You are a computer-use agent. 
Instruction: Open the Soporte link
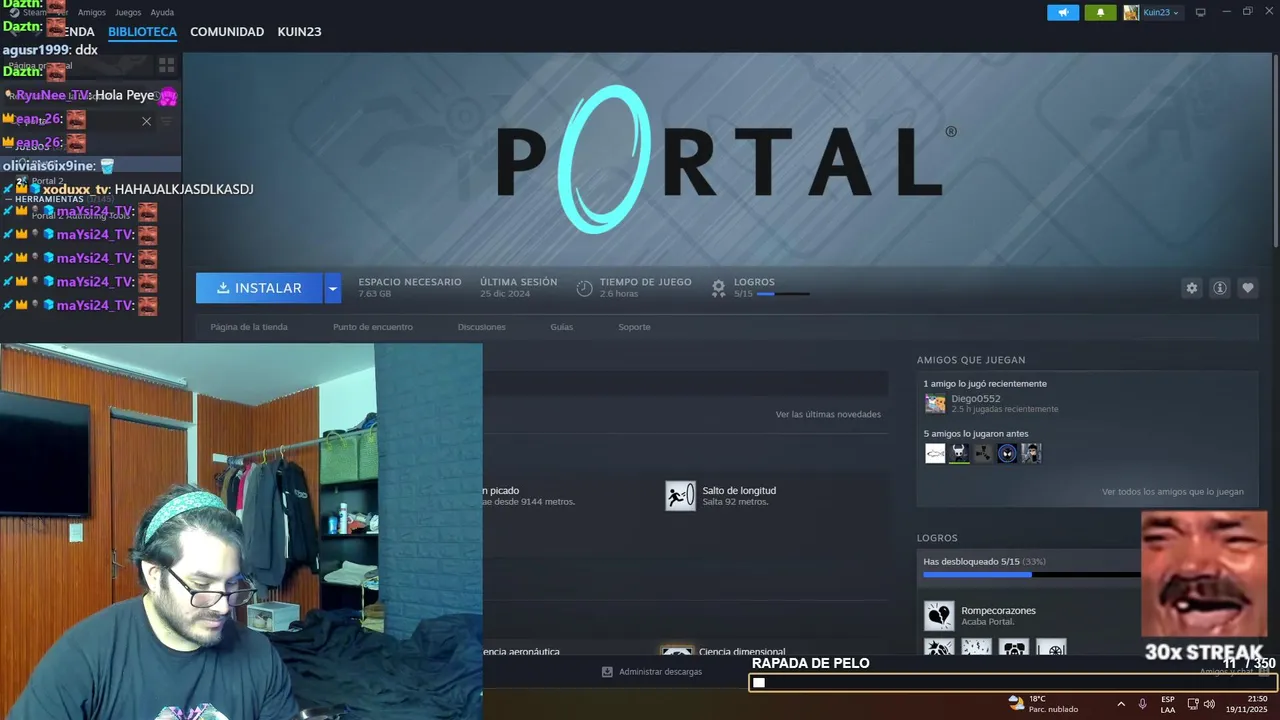(x=634, y=327)
